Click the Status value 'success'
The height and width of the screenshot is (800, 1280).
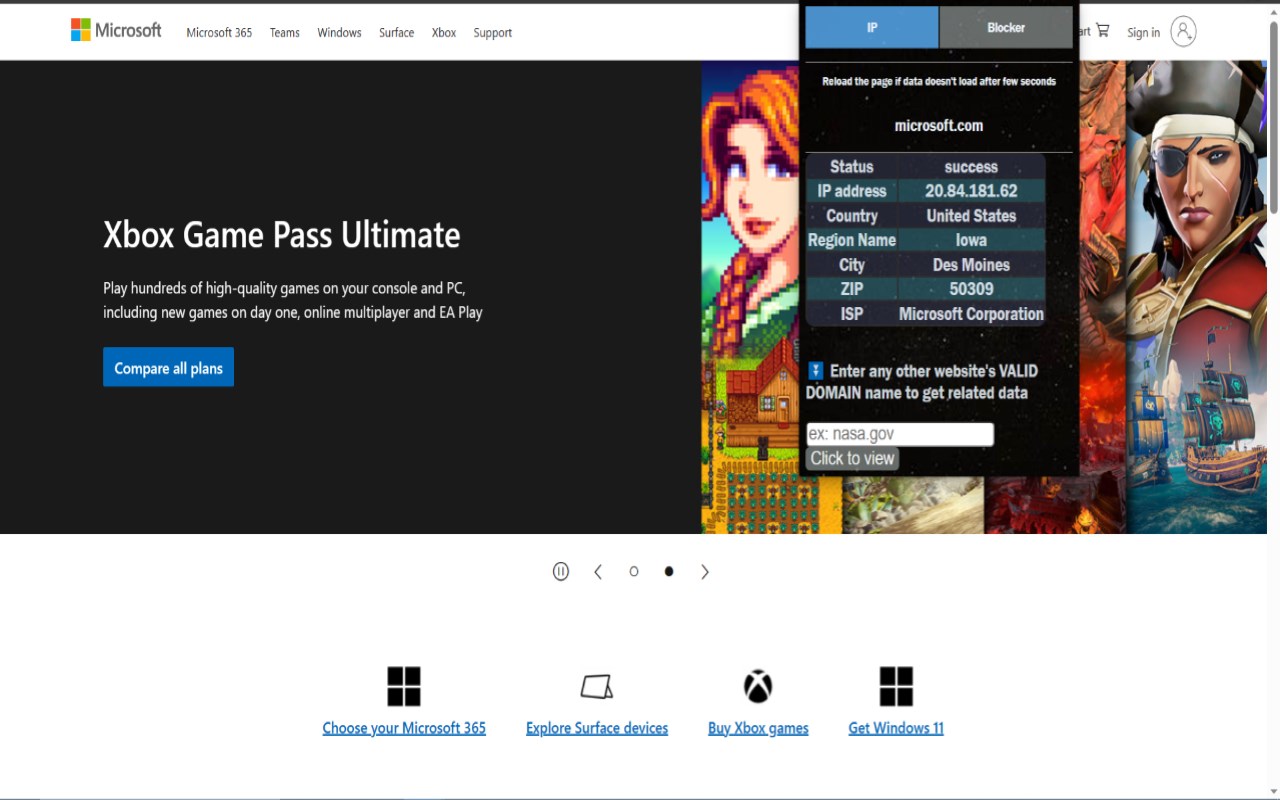tap(971, 167)
